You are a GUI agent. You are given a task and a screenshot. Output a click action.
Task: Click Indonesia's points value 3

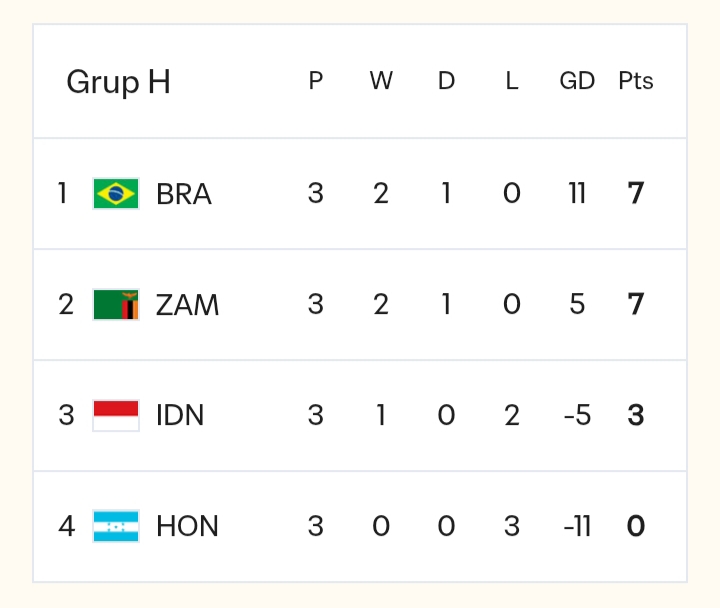click(x=636, y=416)
